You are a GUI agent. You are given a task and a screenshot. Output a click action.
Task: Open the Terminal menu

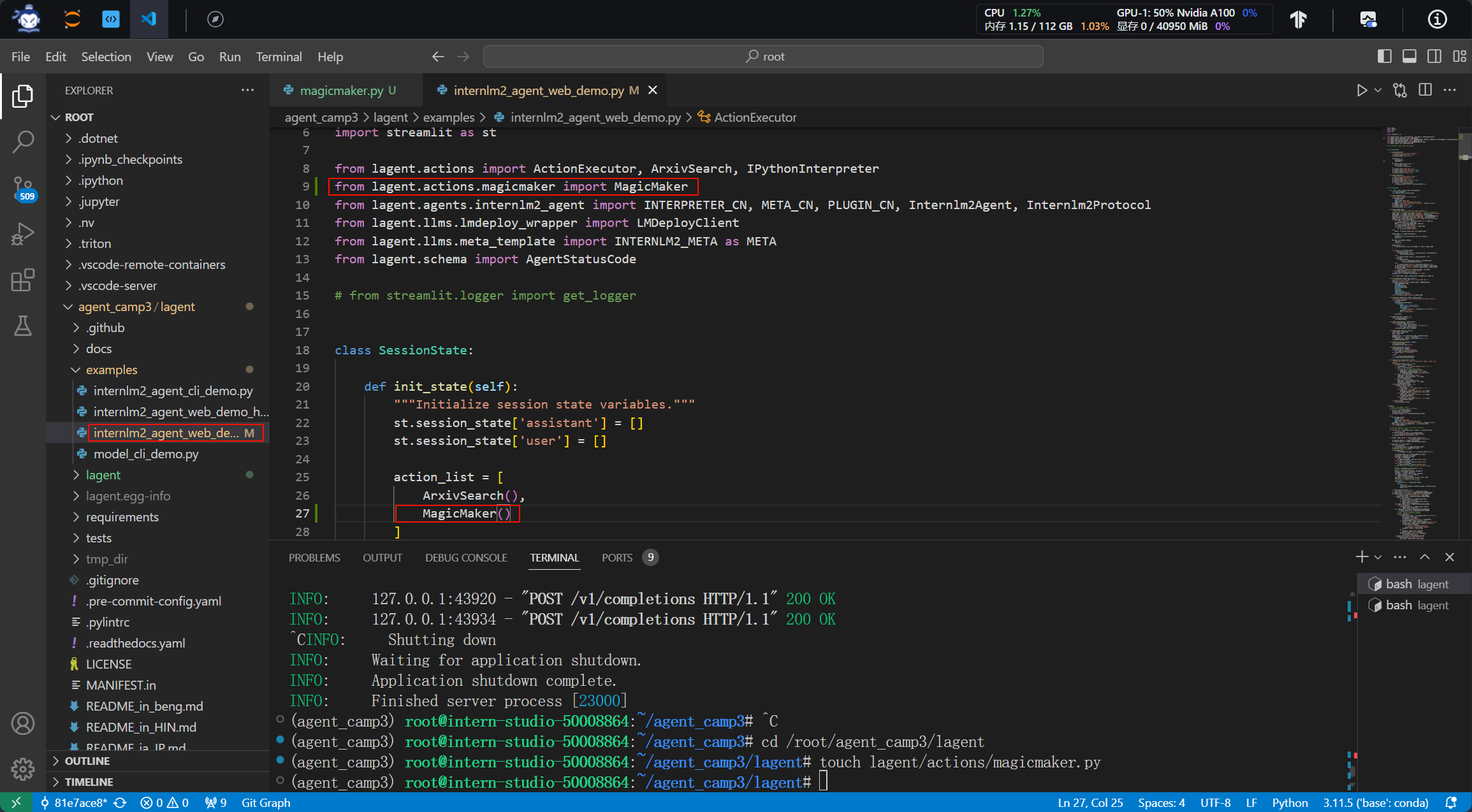[x=279, y=57]
